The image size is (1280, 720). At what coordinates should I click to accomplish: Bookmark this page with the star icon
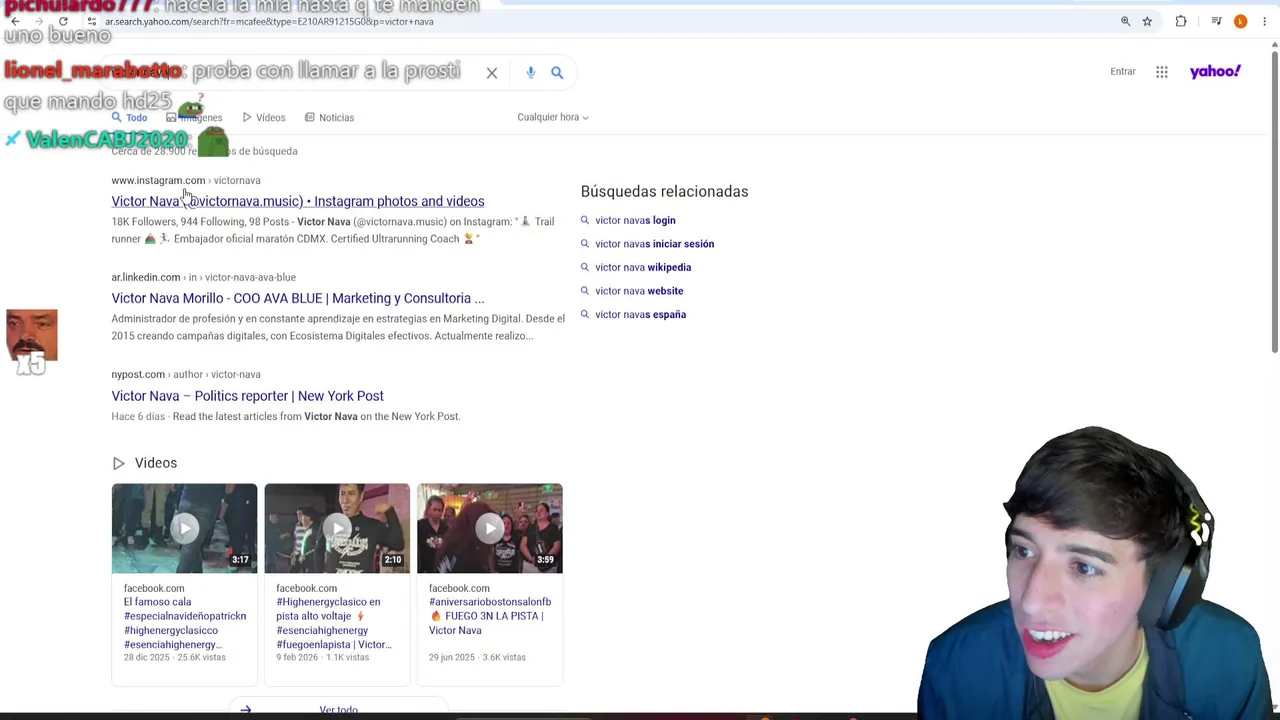coord(1147,21)
